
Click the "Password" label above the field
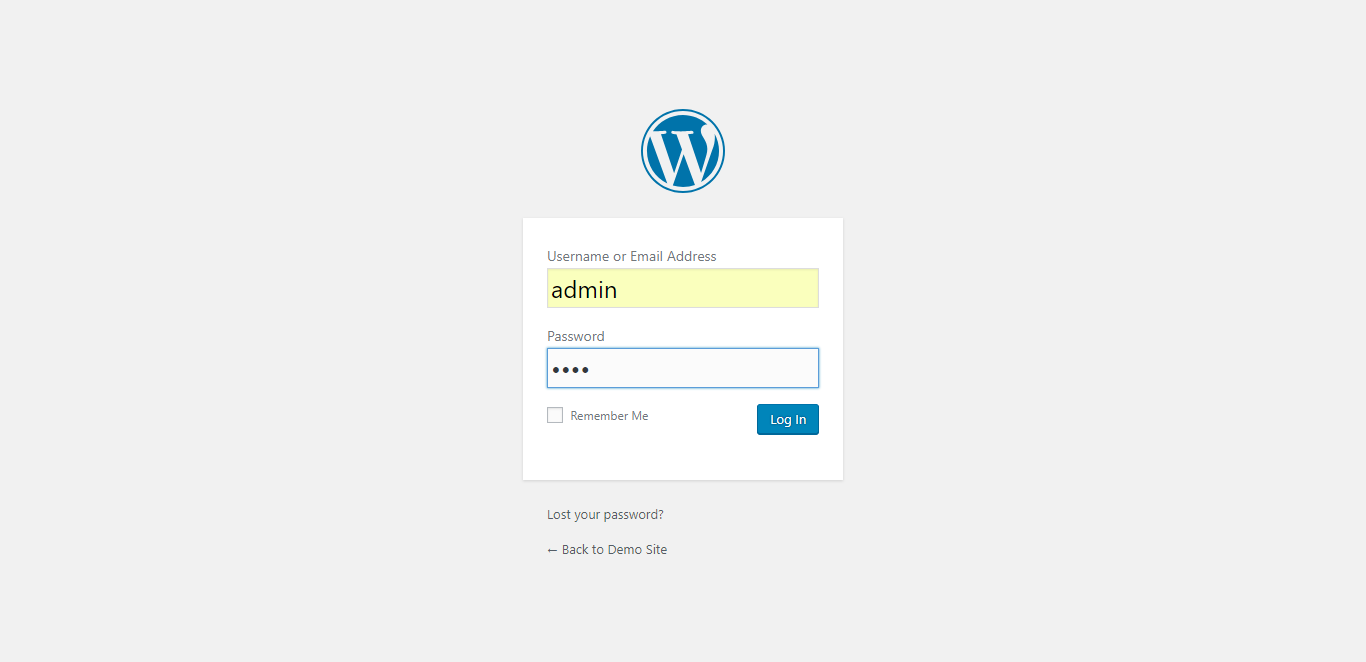(x=576, y=336)
